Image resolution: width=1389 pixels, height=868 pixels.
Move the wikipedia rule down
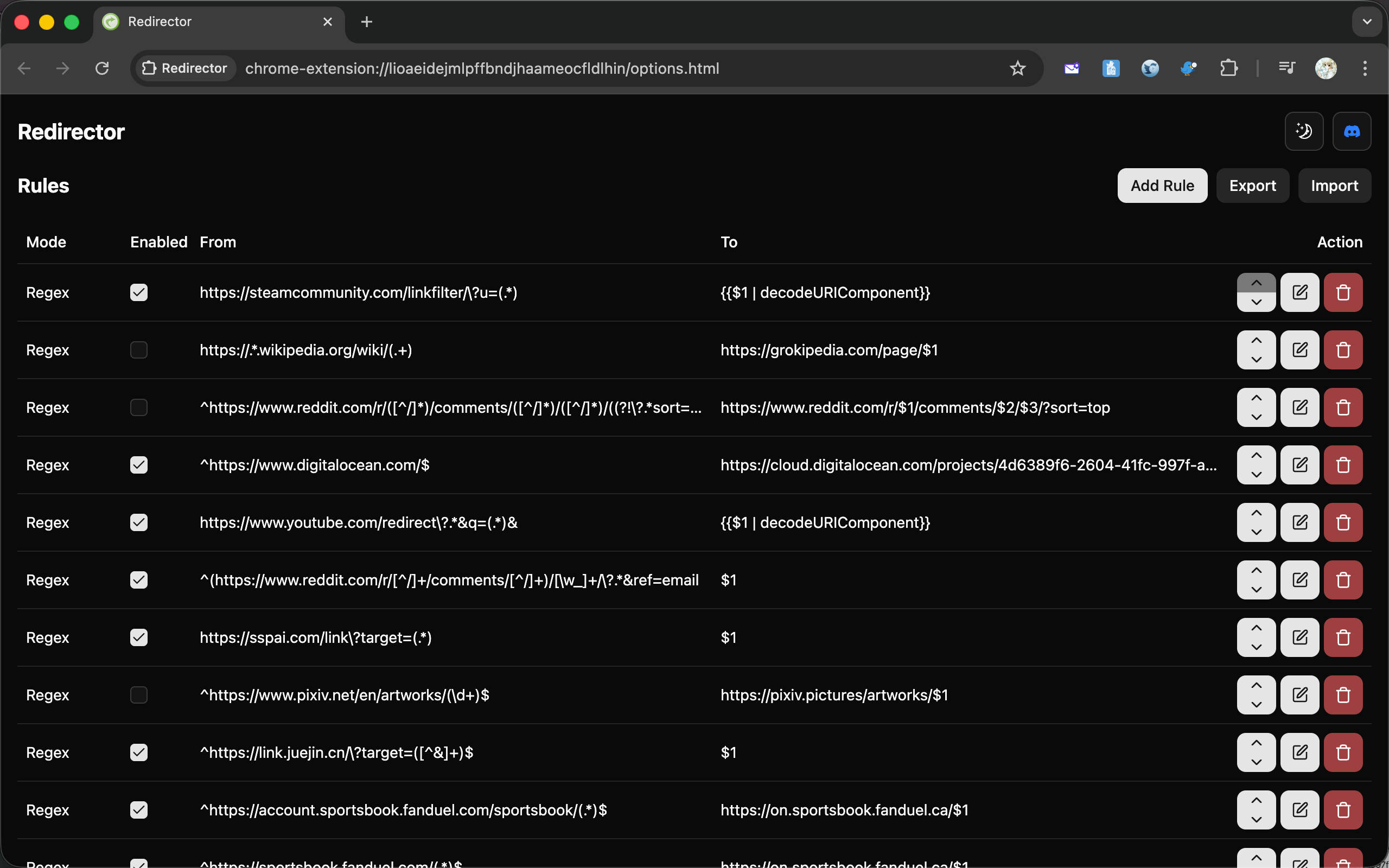1256,360
